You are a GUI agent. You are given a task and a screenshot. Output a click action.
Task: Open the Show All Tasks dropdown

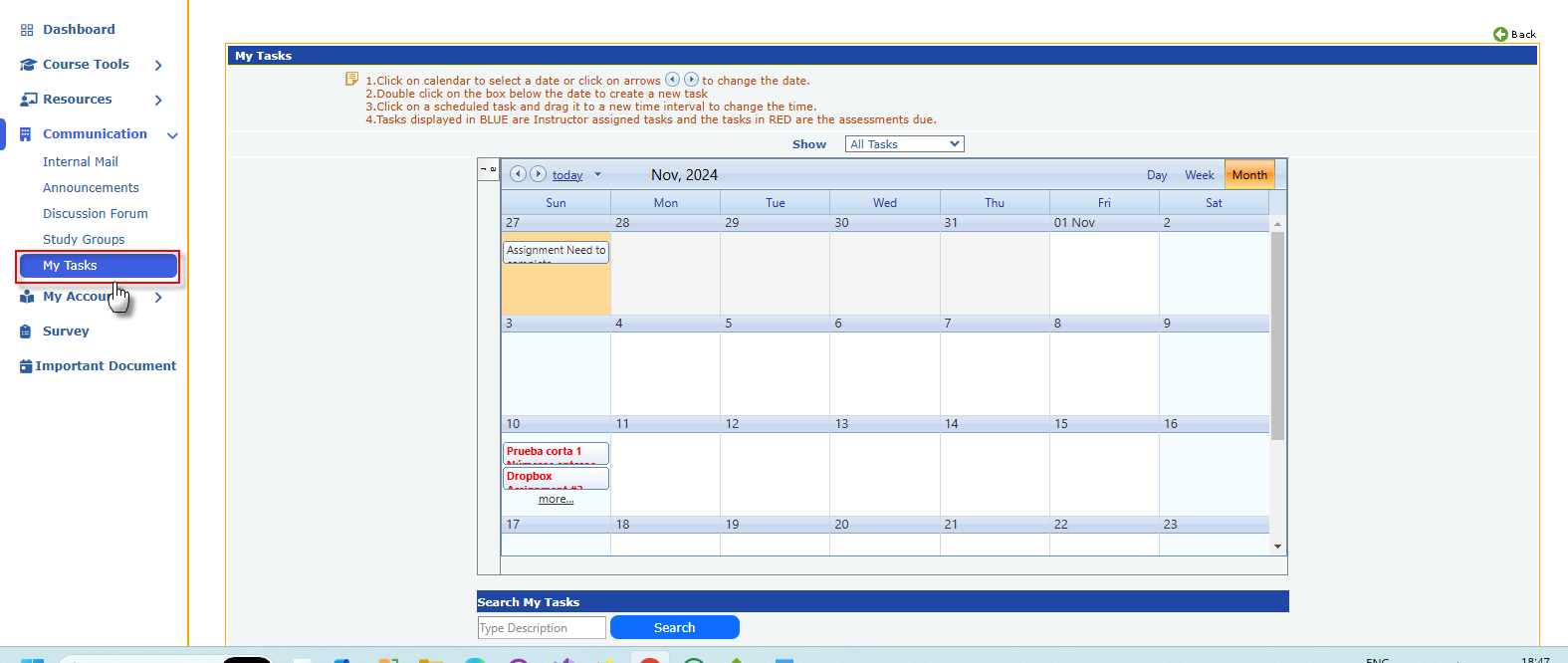[904, 144]
